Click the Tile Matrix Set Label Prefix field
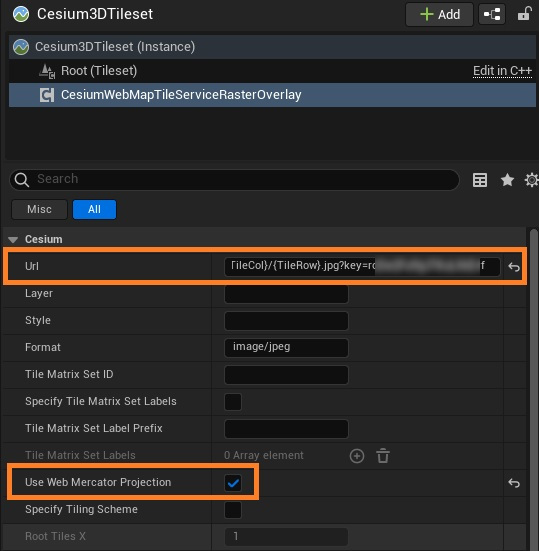This screenshot has width=539, height=551. tap(286, 429)
